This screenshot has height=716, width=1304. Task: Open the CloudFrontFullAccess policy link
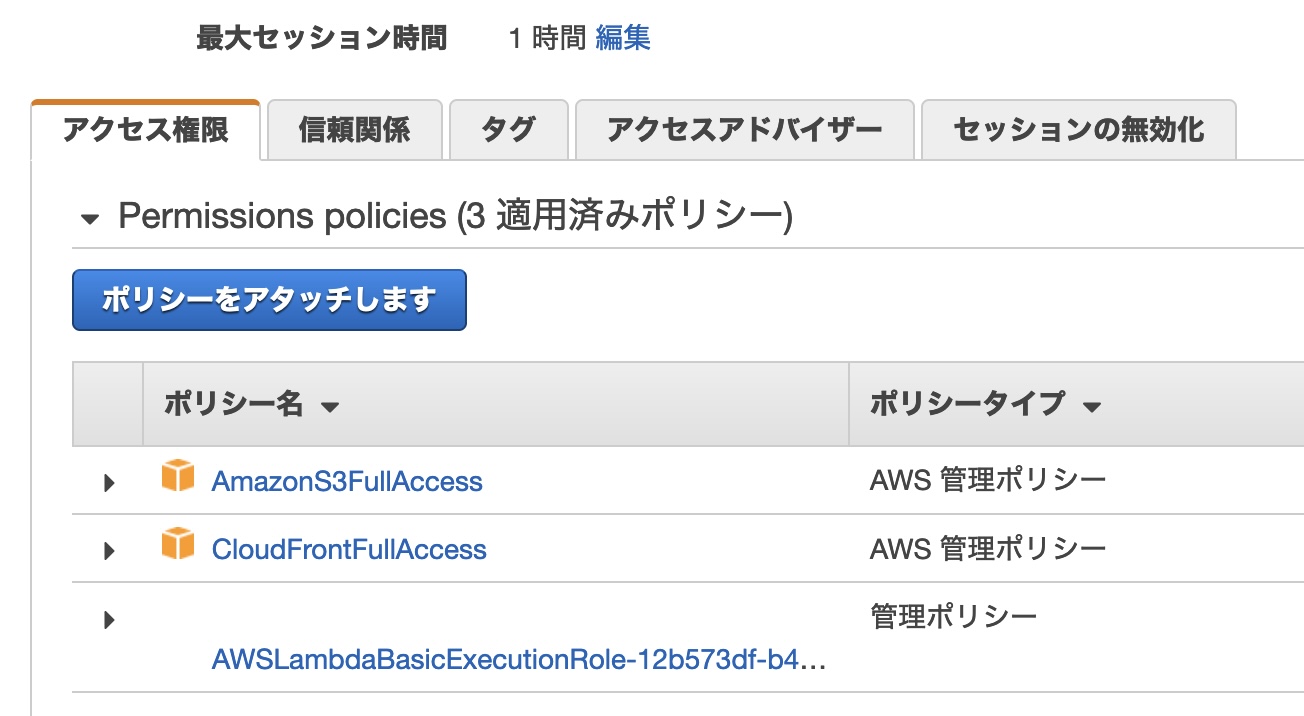click(x=349, y=550)
